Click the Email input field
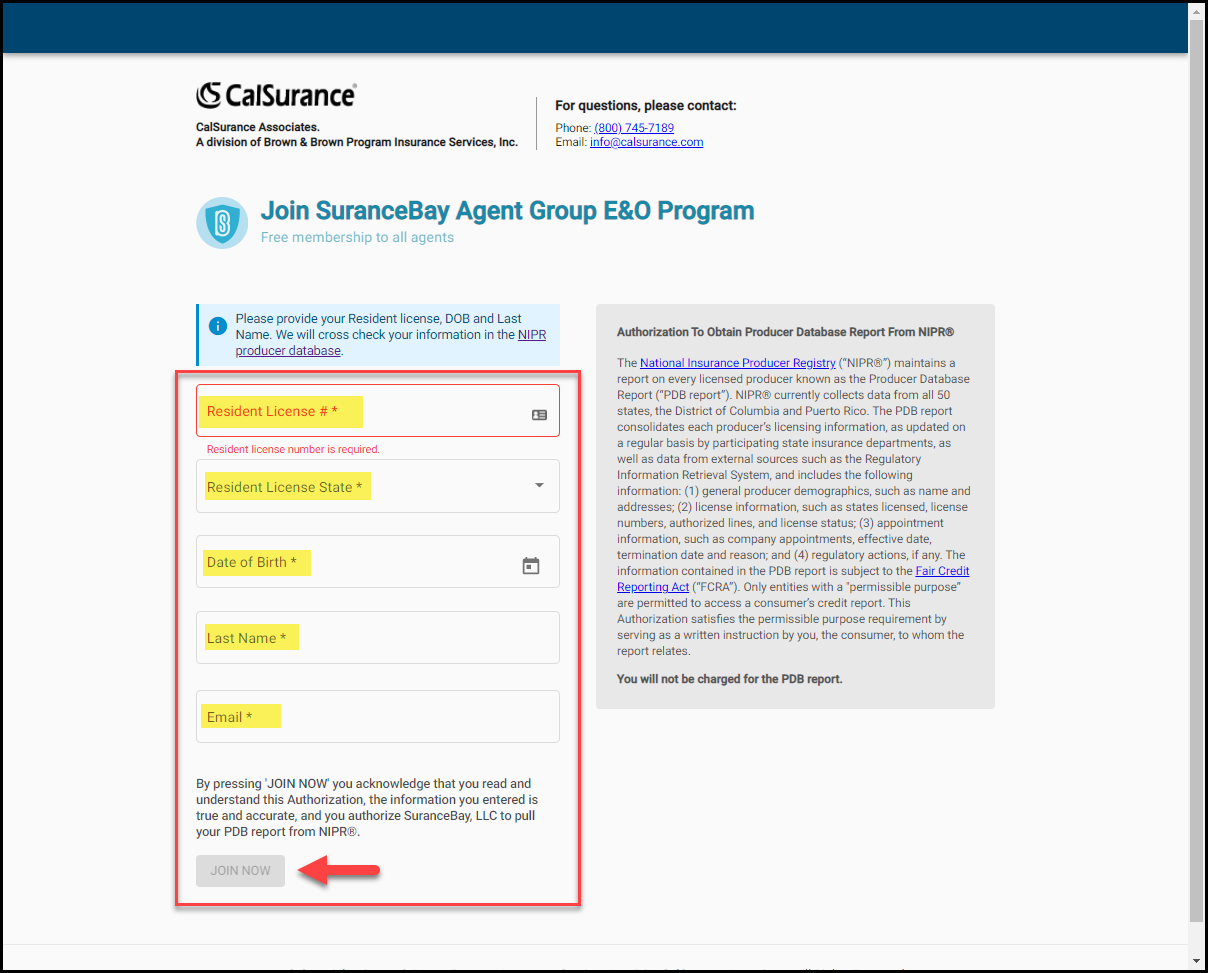1208x973 pixels. click(378, 717)
